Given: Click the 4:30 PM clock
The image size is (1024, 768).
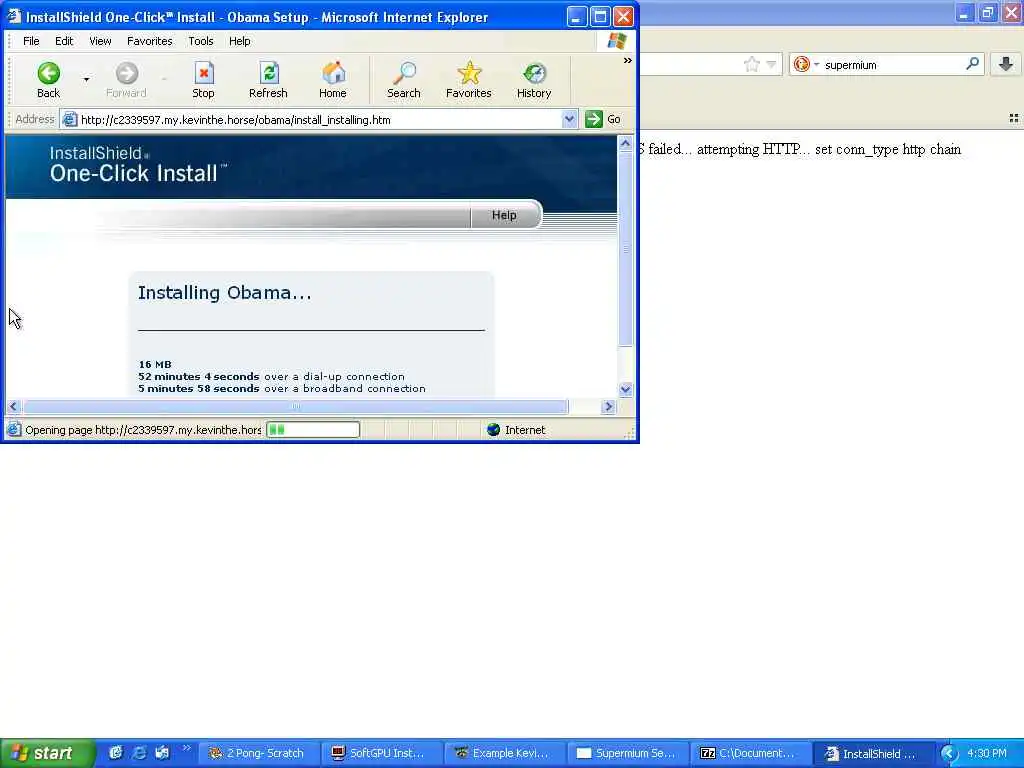Looking at the screenshot, I should click(x=987, y=754).
